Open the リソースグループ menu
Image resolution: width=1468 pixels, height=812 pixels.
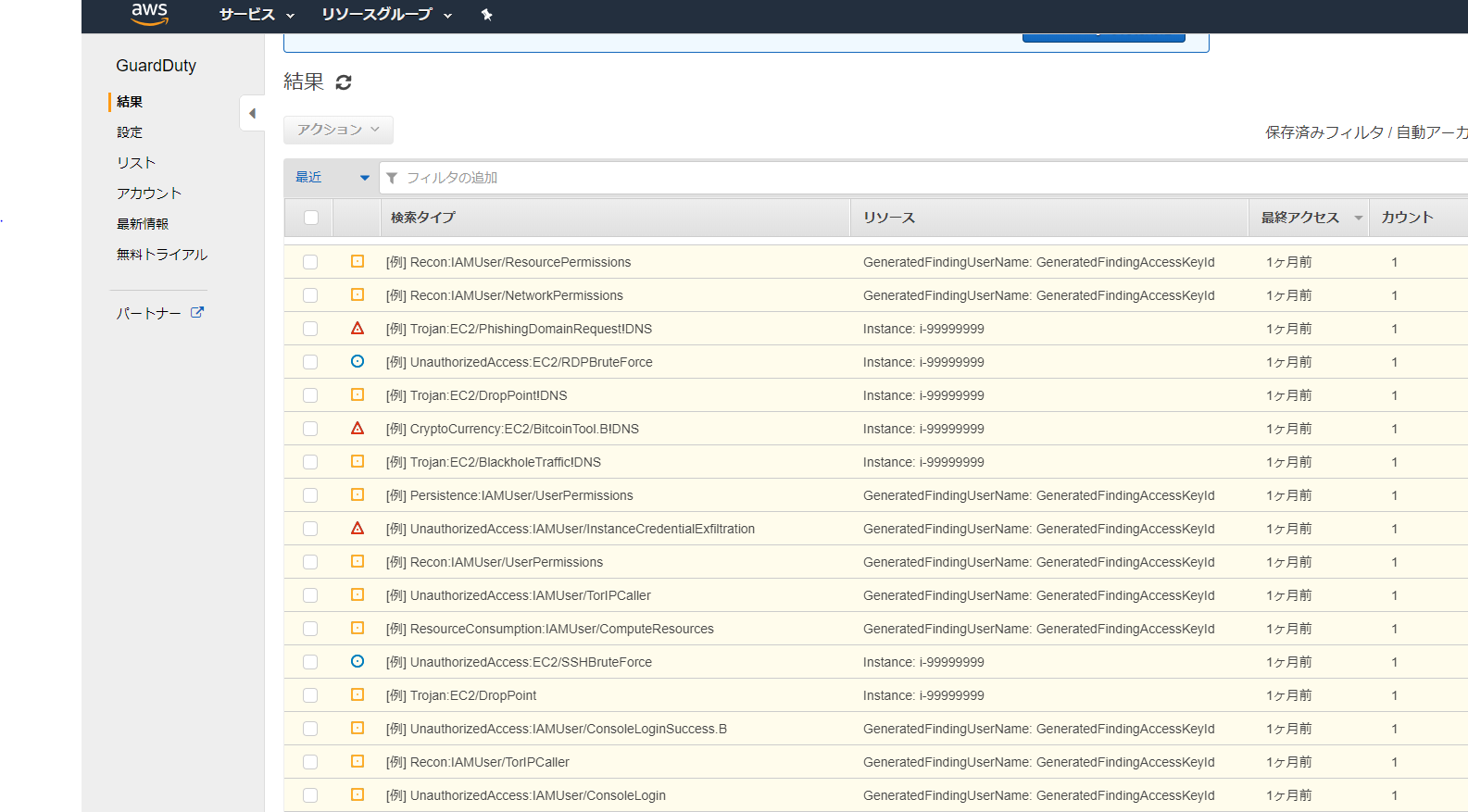[x=386, y=15]
